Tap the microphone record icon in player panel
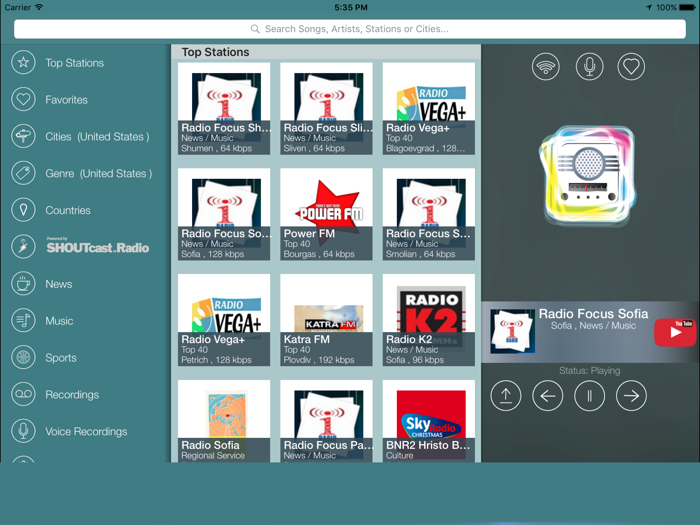The width and height of the screenshot is (700, 525). (x=589, y=67)
